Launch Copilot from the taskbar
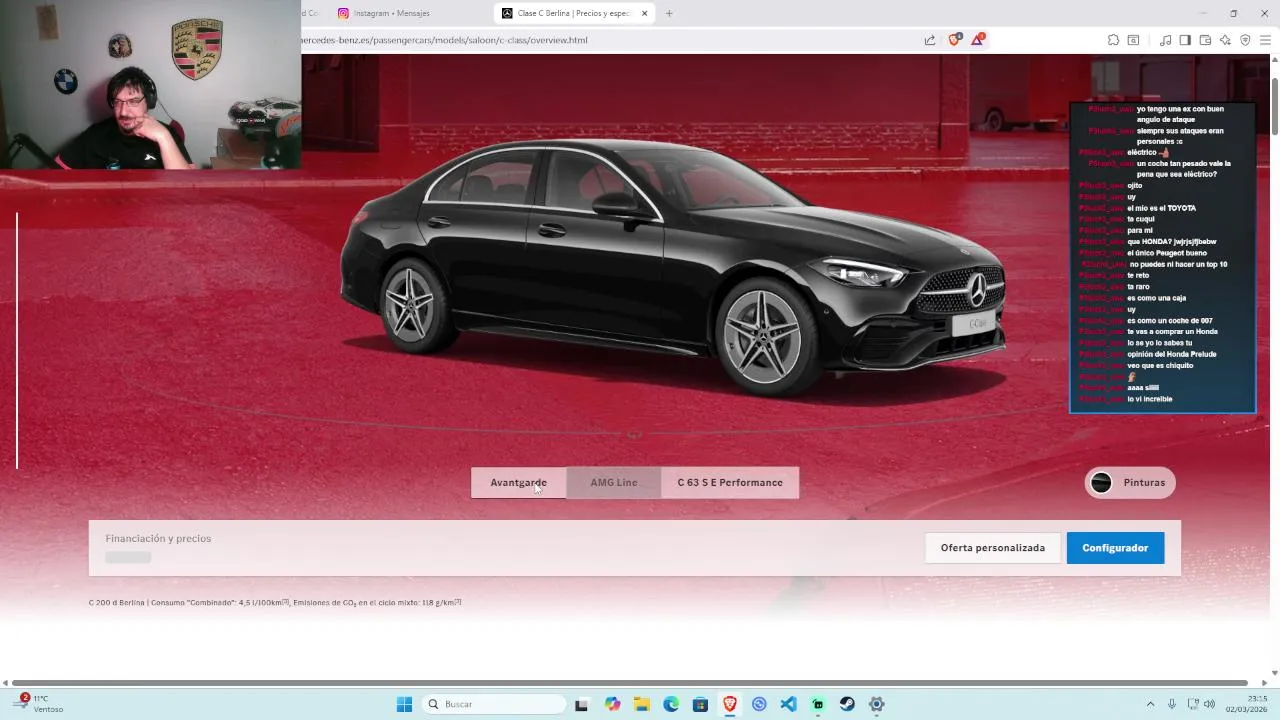The image size is (1280, 720). tap(612, 704)
